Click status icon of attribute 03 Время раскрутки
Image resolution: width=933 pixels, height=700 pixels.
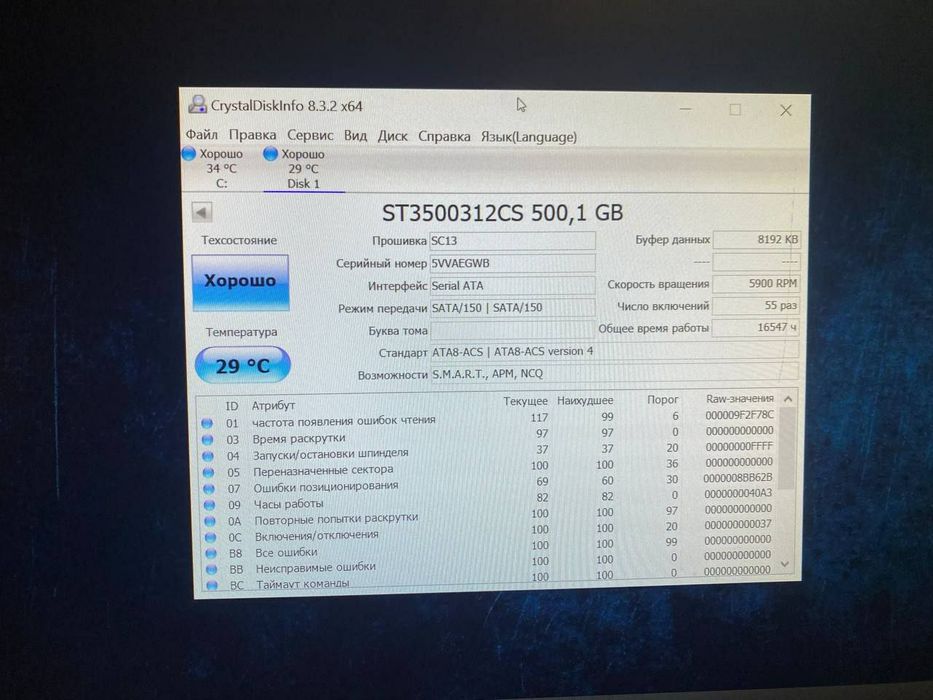tap(207, 440)
